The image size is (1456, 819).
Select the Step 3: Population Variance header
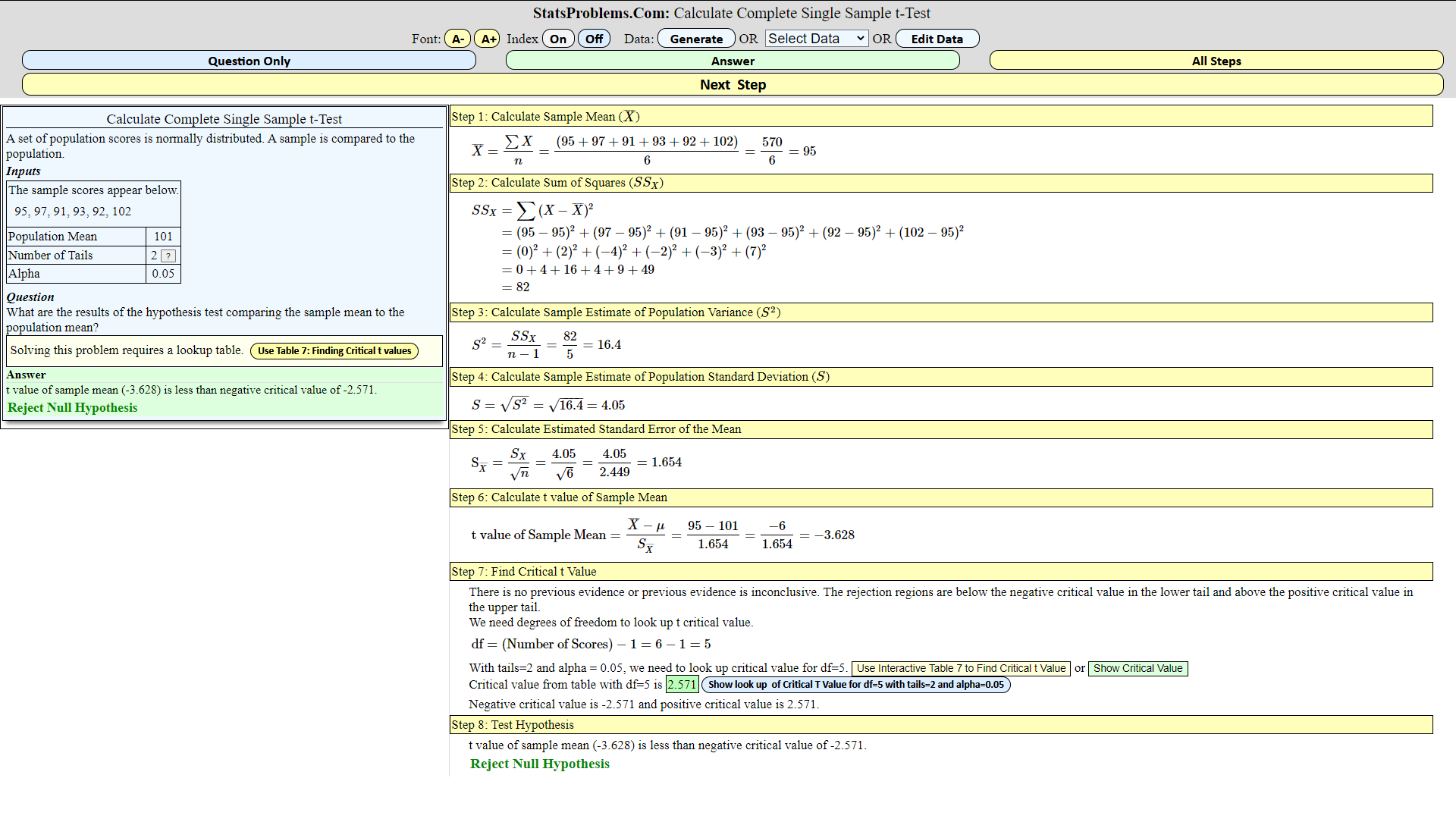[941, 312]
